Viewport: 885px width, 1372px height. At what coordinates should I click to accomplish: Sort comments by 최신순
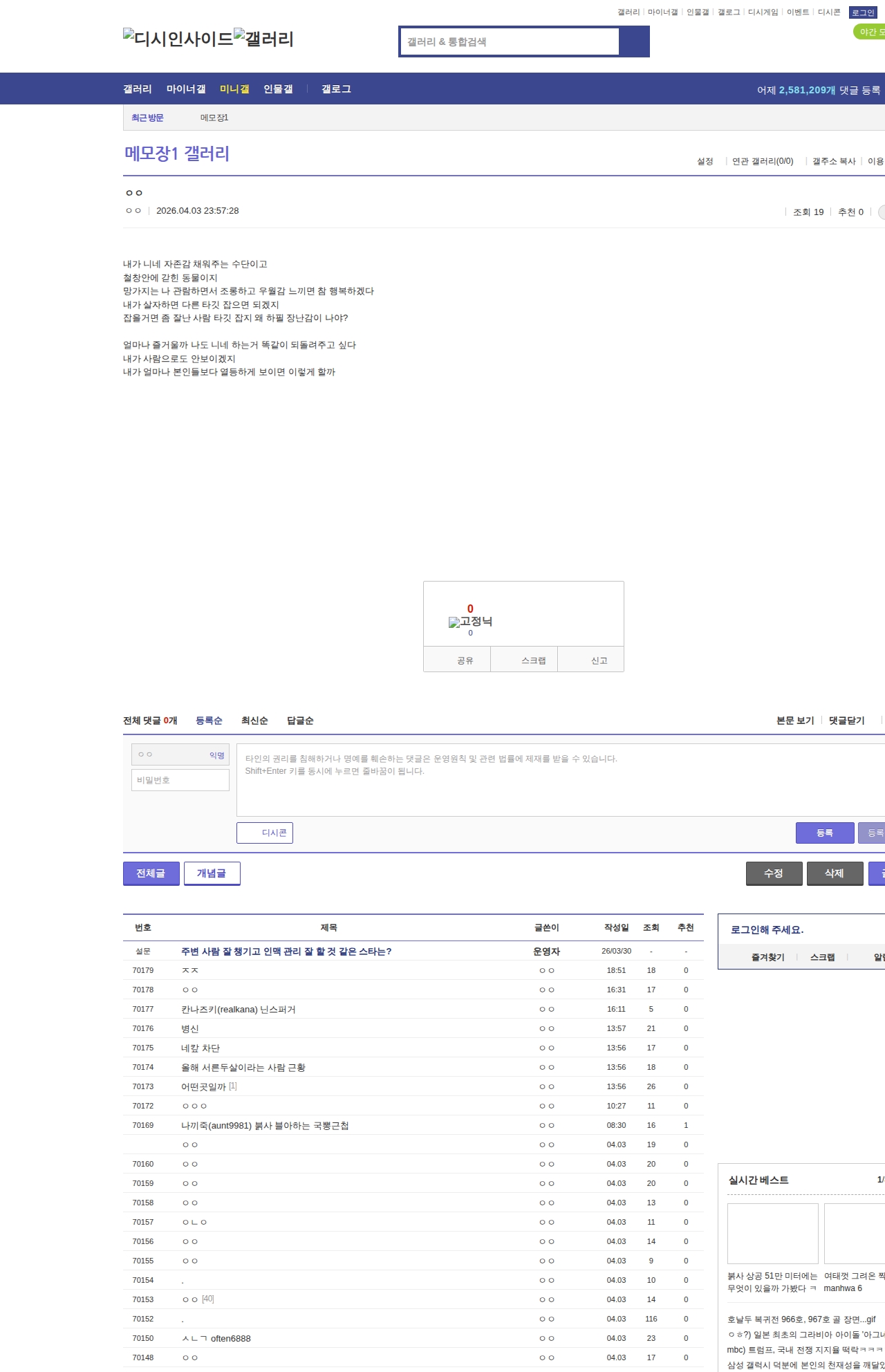click(254, 721)
